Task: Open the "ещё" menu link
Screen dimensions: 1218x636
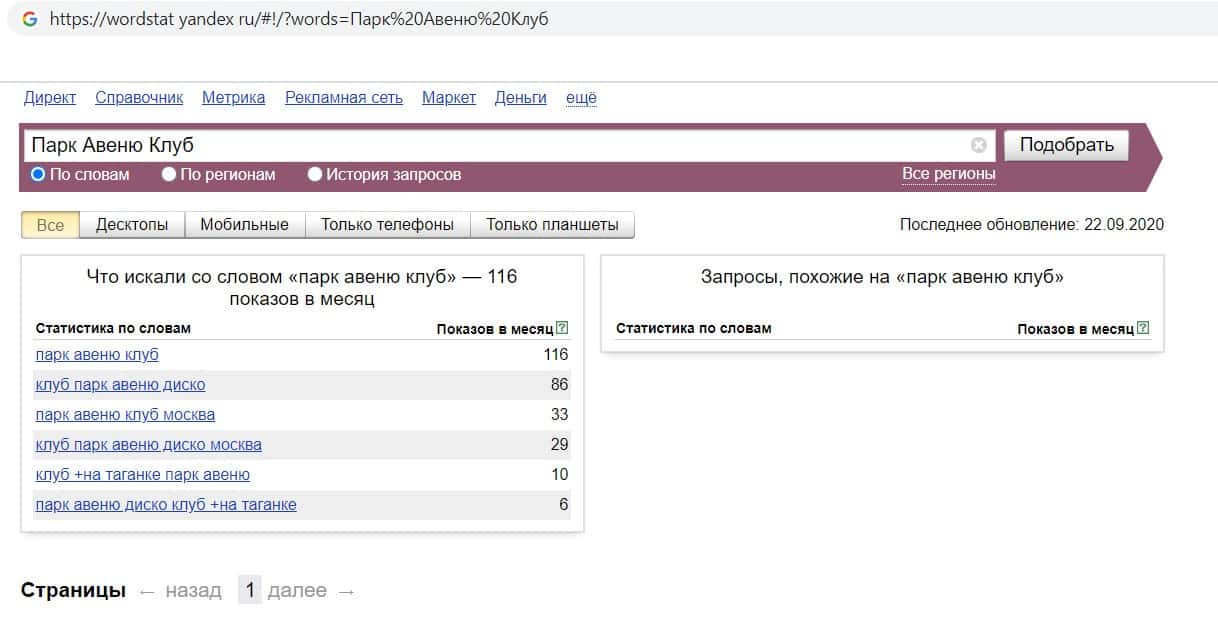Action: 581,98
